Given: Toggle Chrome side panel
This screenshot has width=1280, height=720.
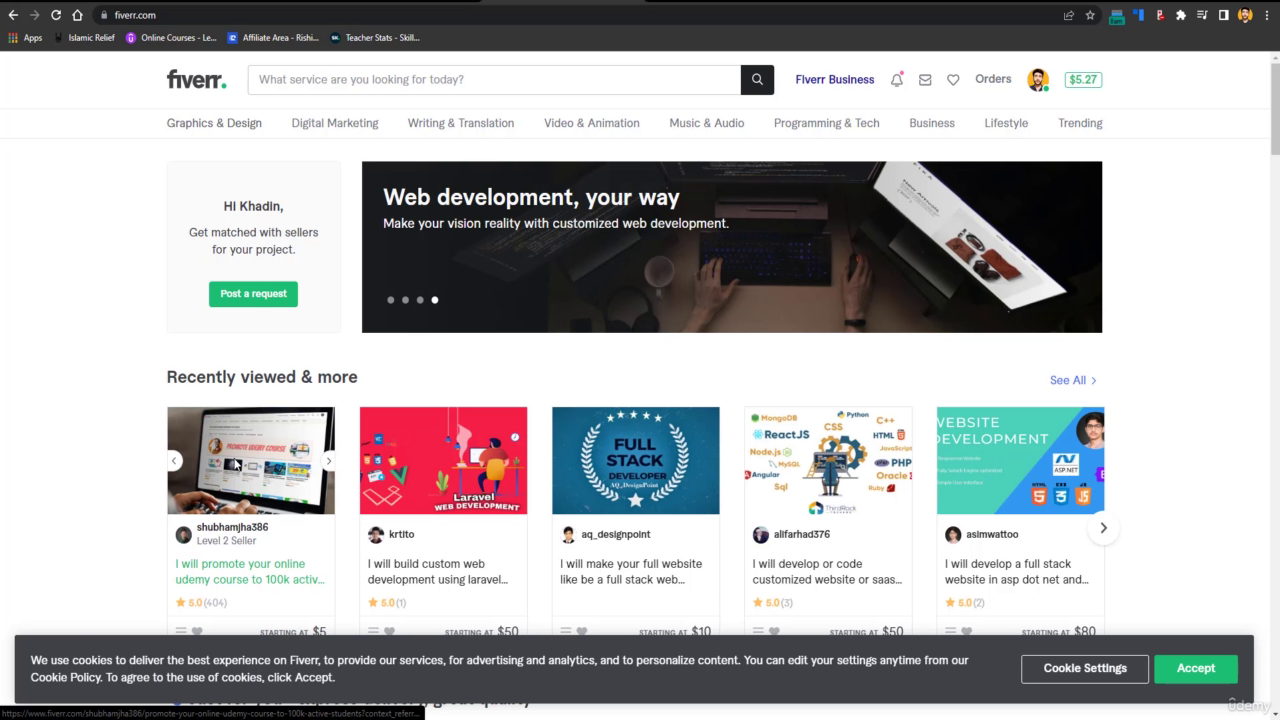Looking at the screenshot, I should (x=1223, y=15).
